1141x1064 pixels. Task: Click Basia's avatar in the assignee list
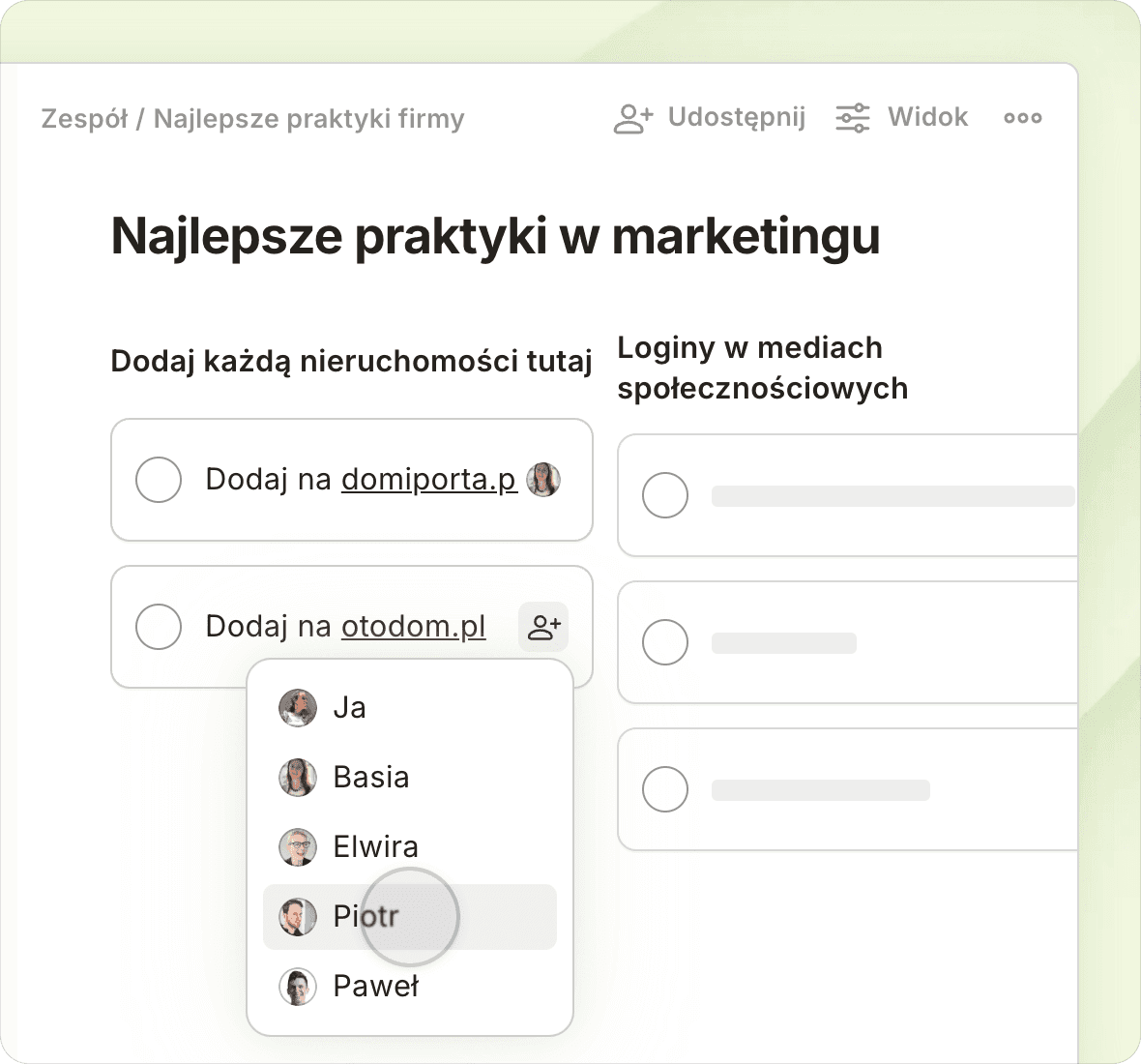(x=298, y=778)
